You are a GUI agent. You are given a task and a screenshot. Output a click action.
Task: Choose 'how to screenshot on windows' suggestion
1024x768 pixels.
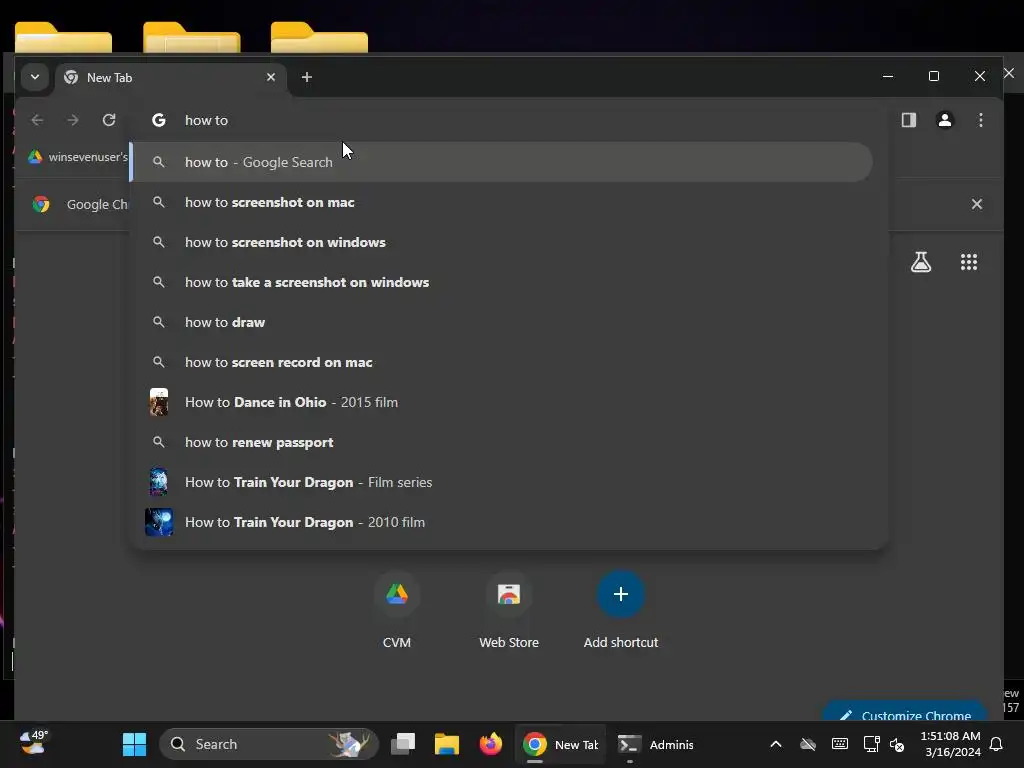(x=502, y=242)
